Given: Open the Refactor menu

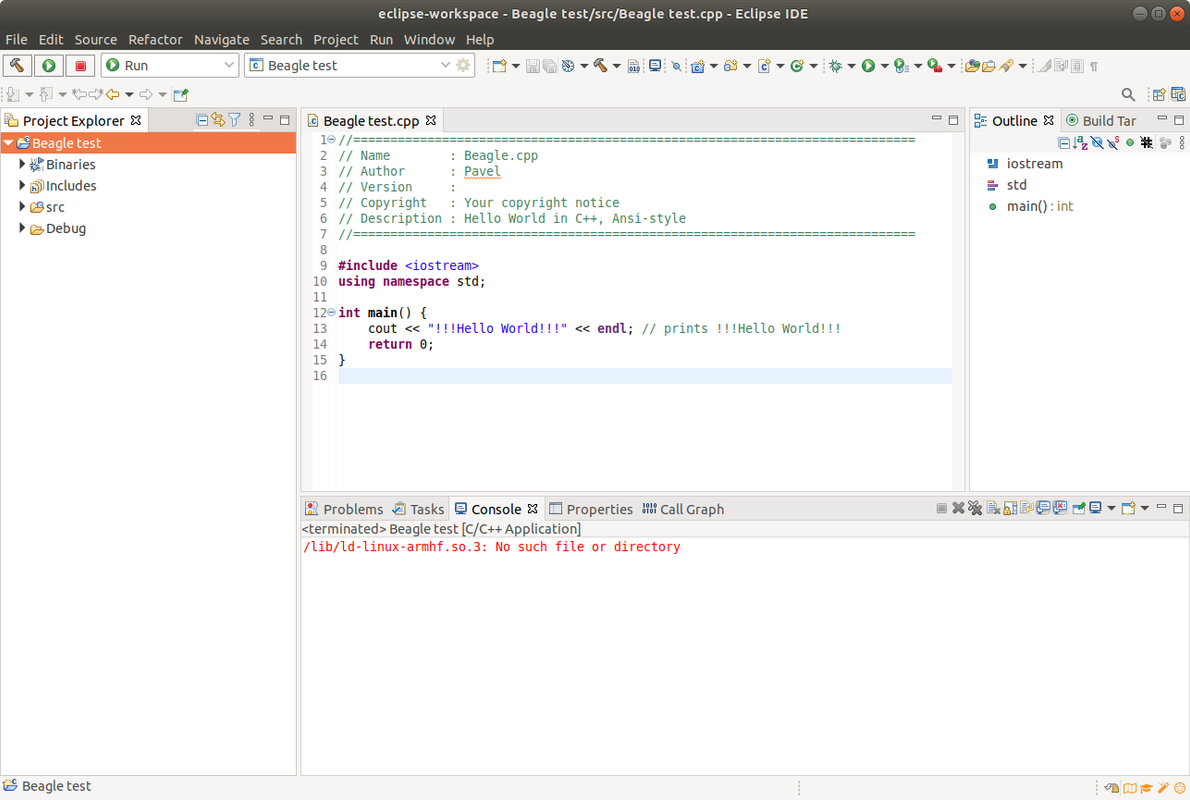Looking at the screenshot, I should (155, 39).
